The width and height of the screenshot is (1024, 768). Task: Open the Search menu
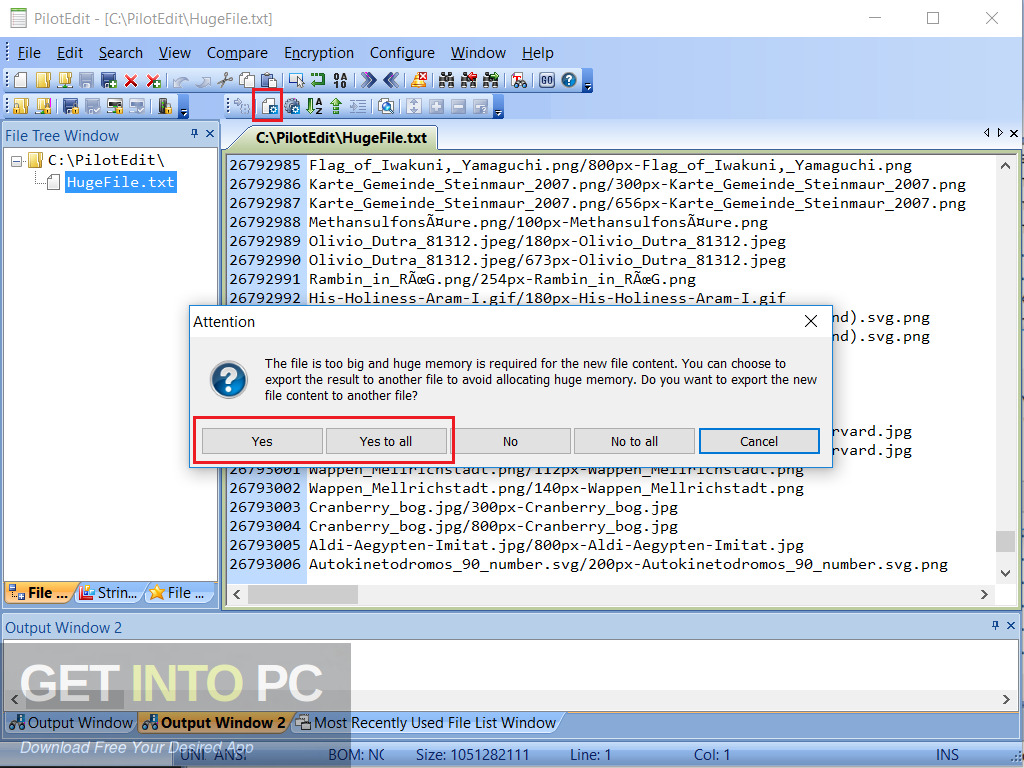(x=120, y=53)
